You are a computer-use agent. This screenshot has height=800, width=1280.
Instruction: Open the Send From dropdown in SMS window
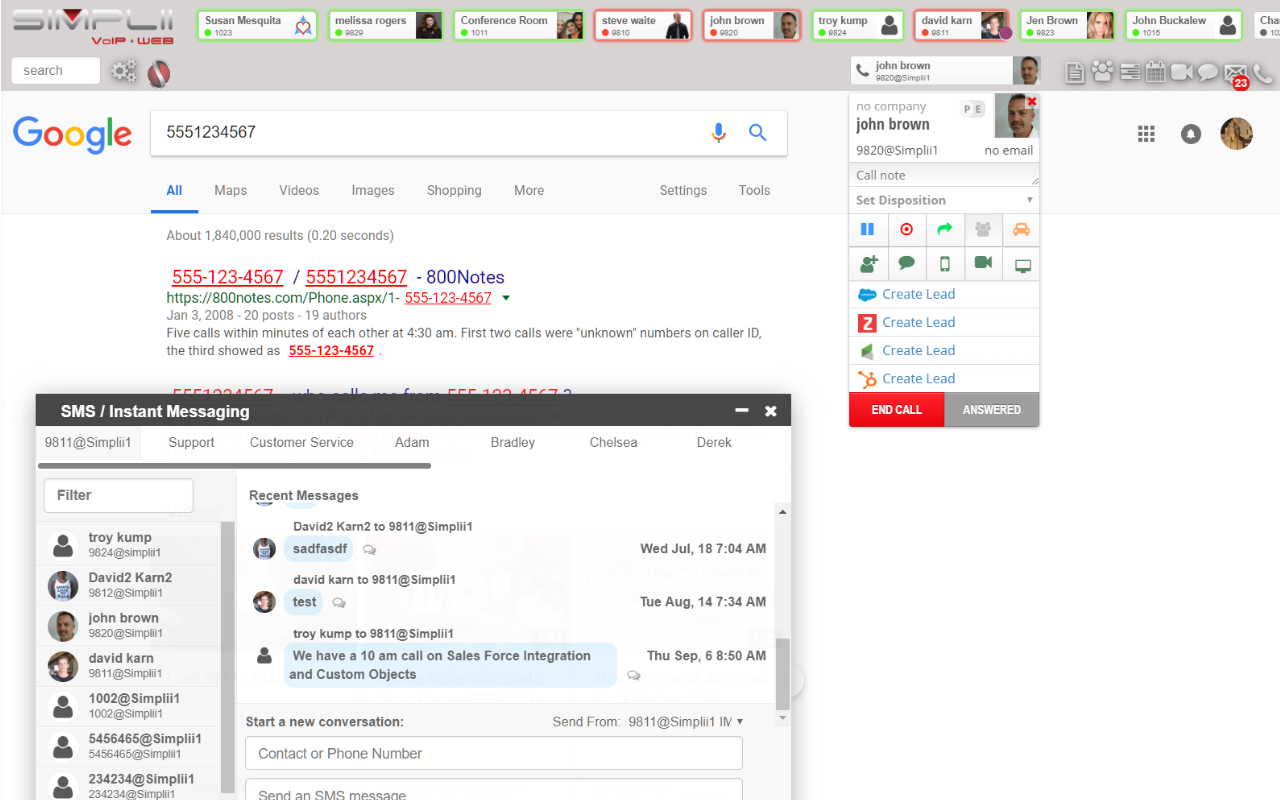tap(686, 721)
